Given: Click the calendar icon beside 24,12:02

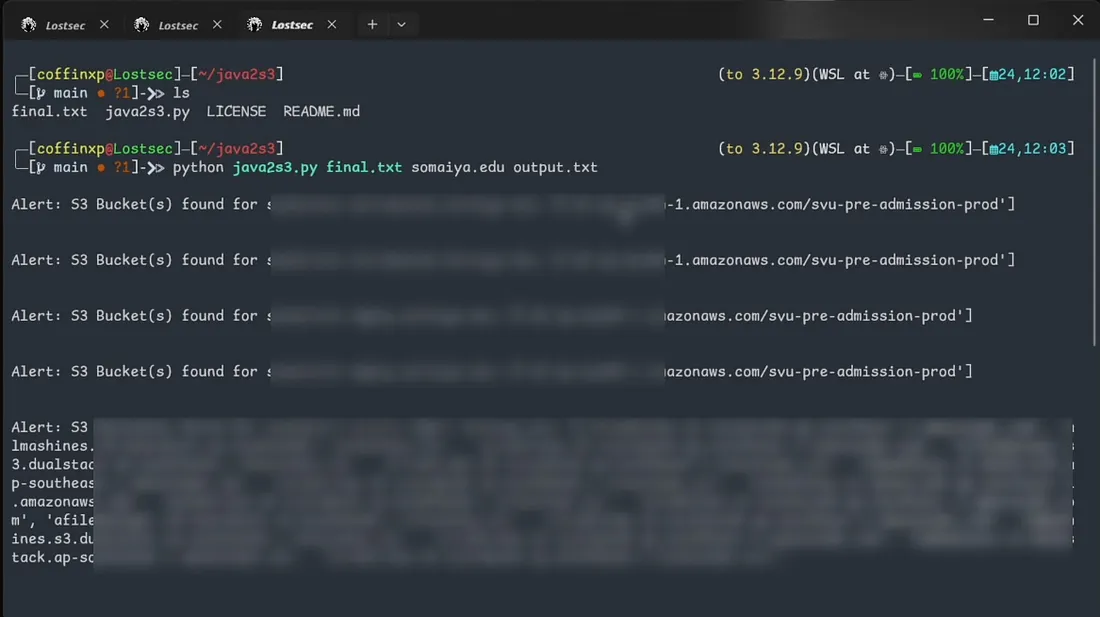Looking at the screenshot, I should click(x=993, y=75).
